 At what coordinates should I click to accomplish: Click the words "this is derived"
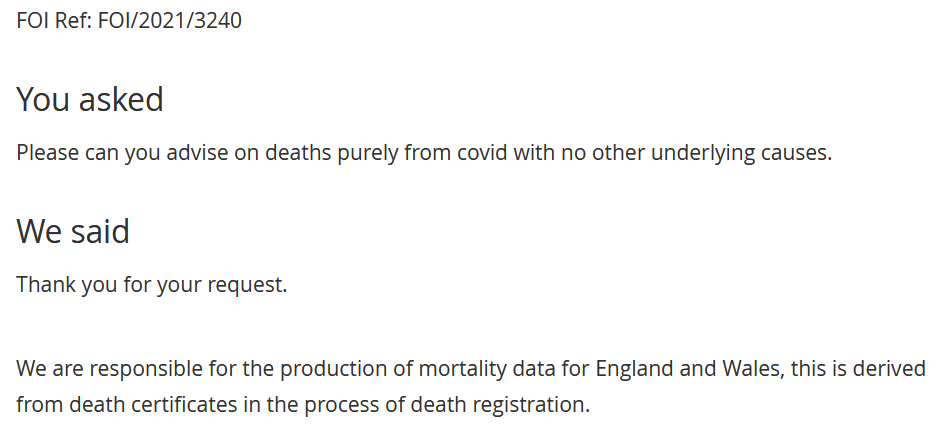858,369
